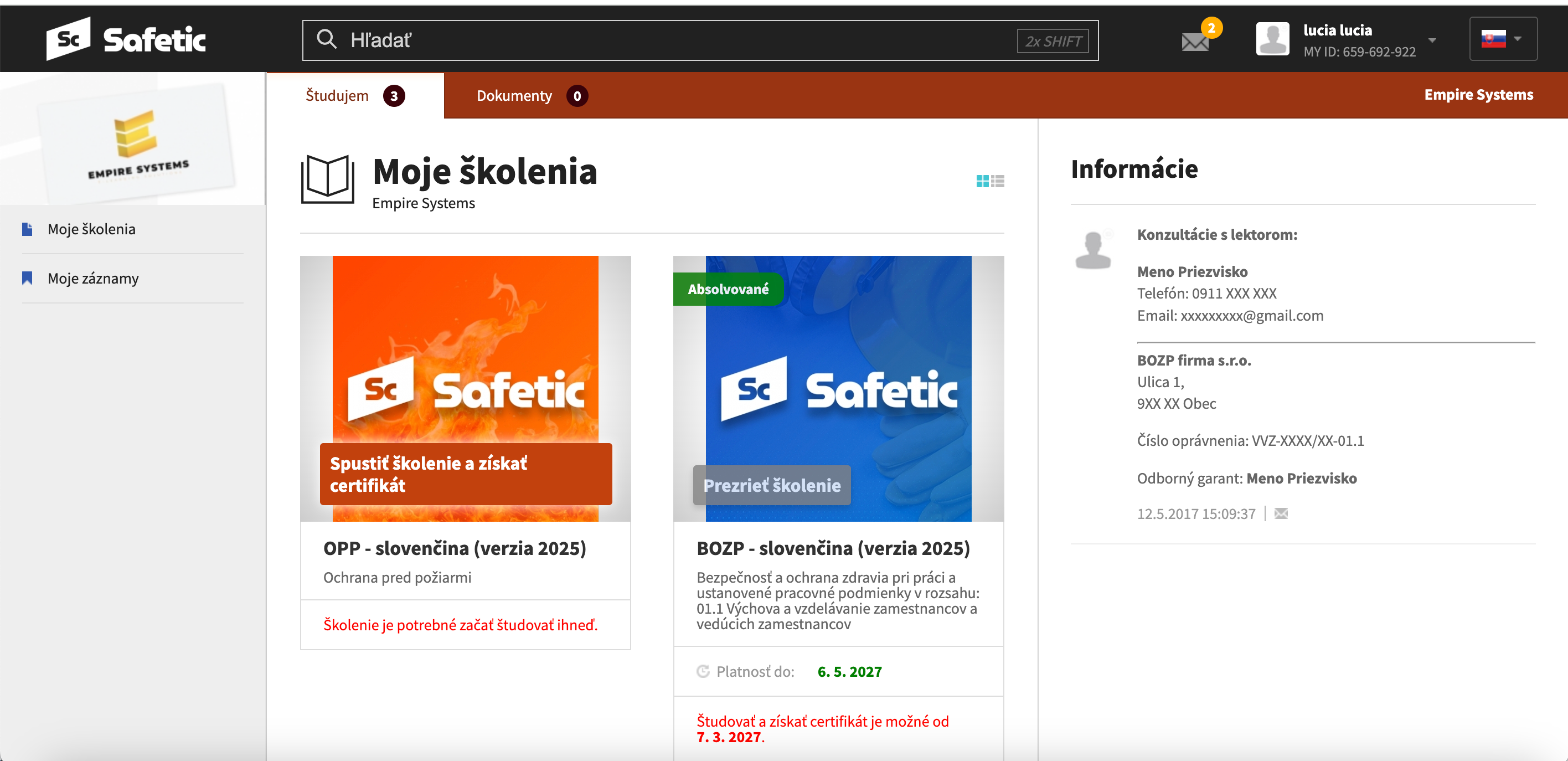
Task: Focus the Hľadať search field
Action: (x=700, y=40)
